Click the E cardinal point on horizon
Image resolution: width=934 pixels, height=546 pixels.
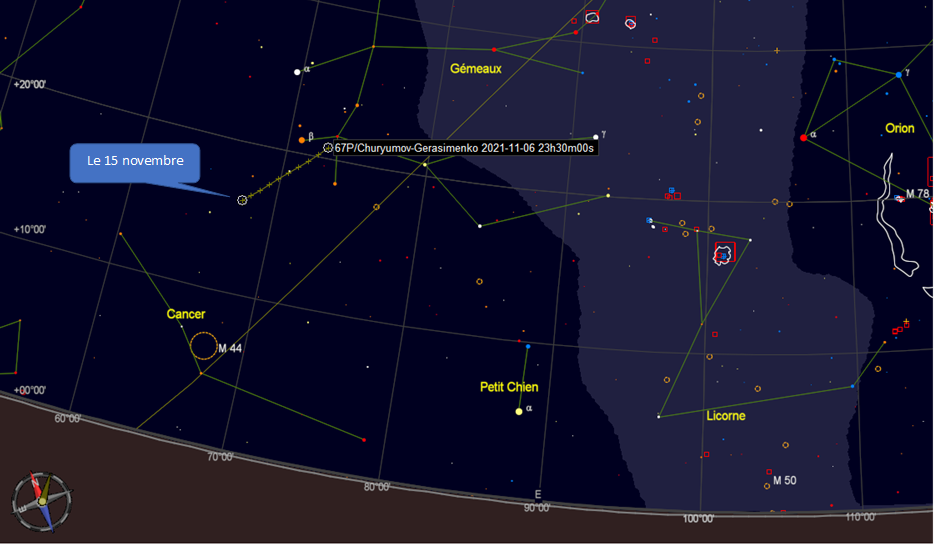[538, 494]
